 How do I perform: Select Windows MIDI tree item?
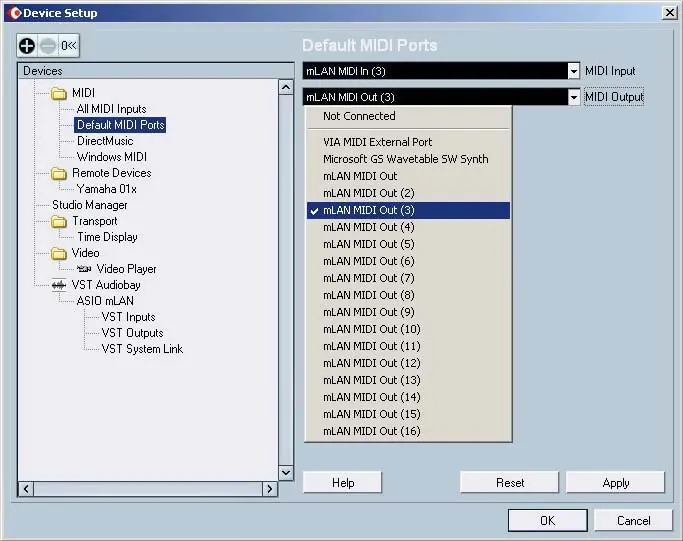pyautogui.click(x=112, y=157)
